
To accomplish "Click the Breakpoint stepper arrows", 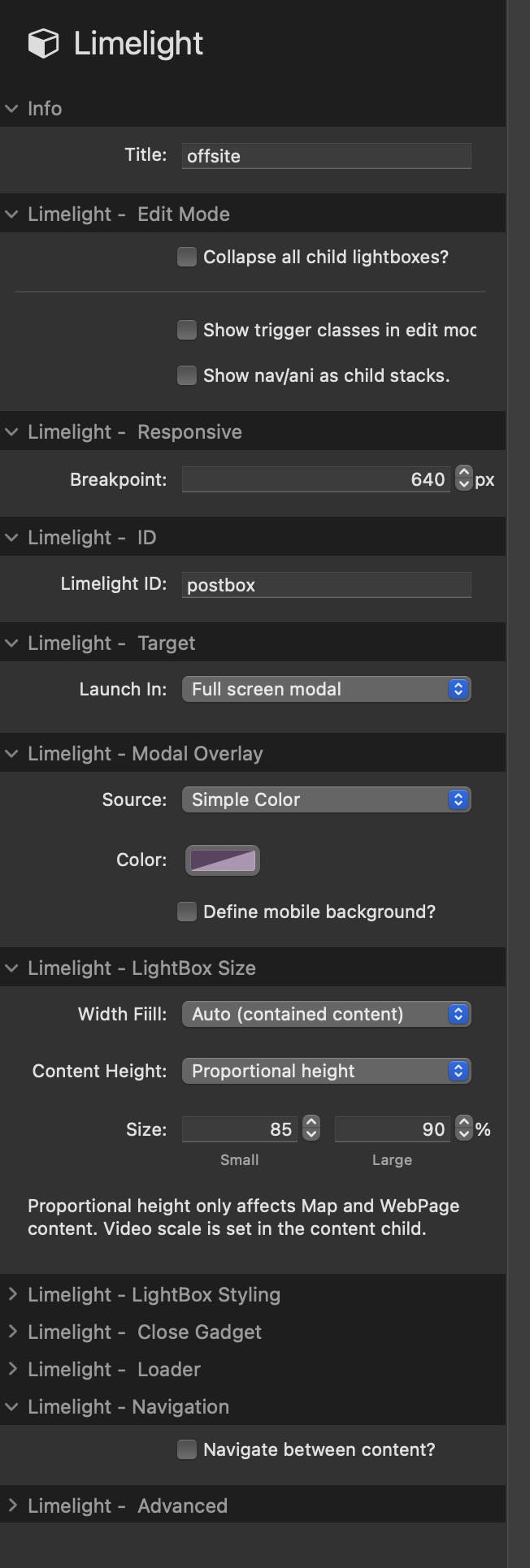I will click(x=463, y=478).
